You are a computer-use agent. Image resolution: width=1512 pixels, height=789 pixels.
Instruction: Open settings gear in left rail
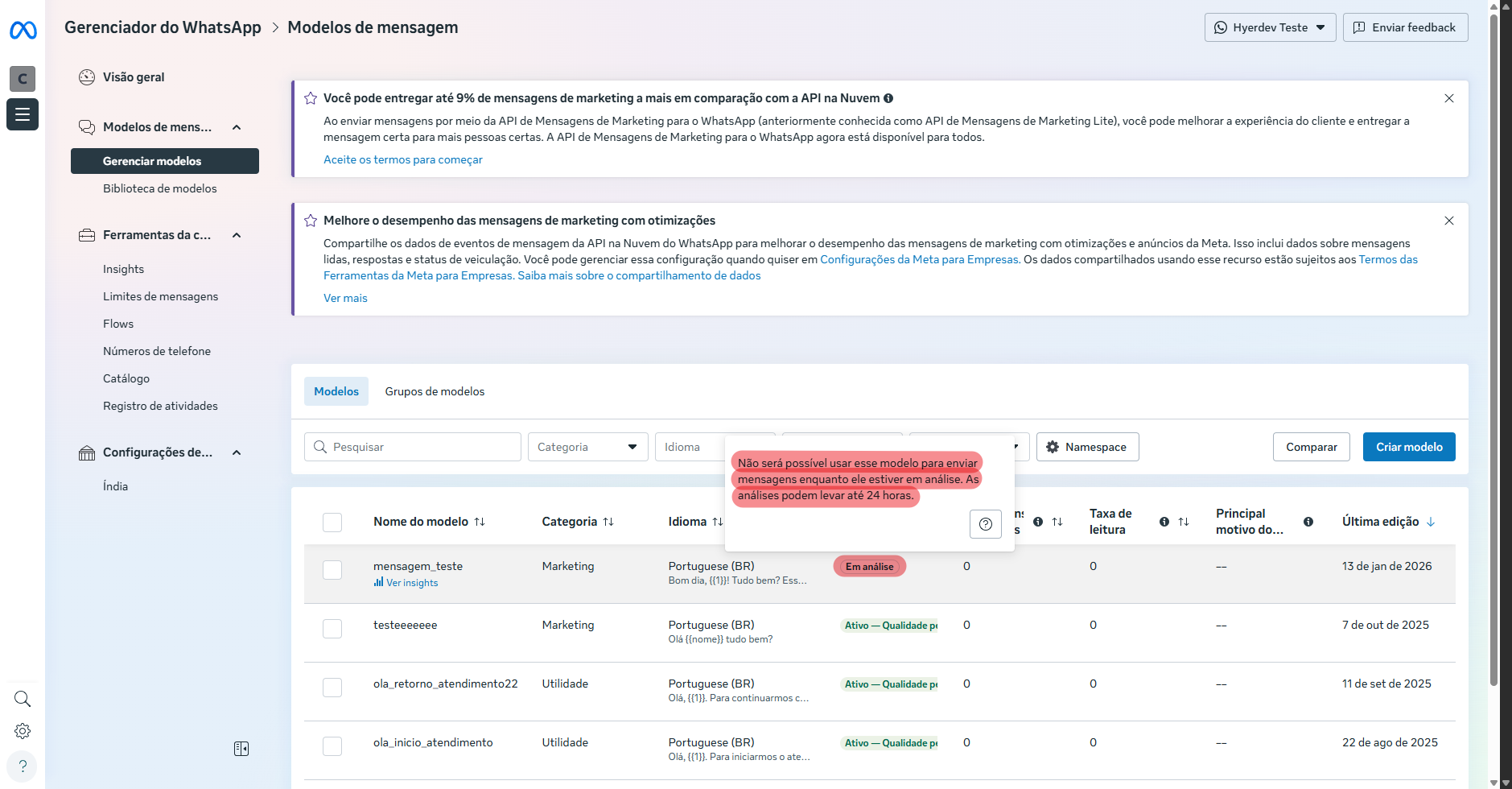[x=23, y=731]
